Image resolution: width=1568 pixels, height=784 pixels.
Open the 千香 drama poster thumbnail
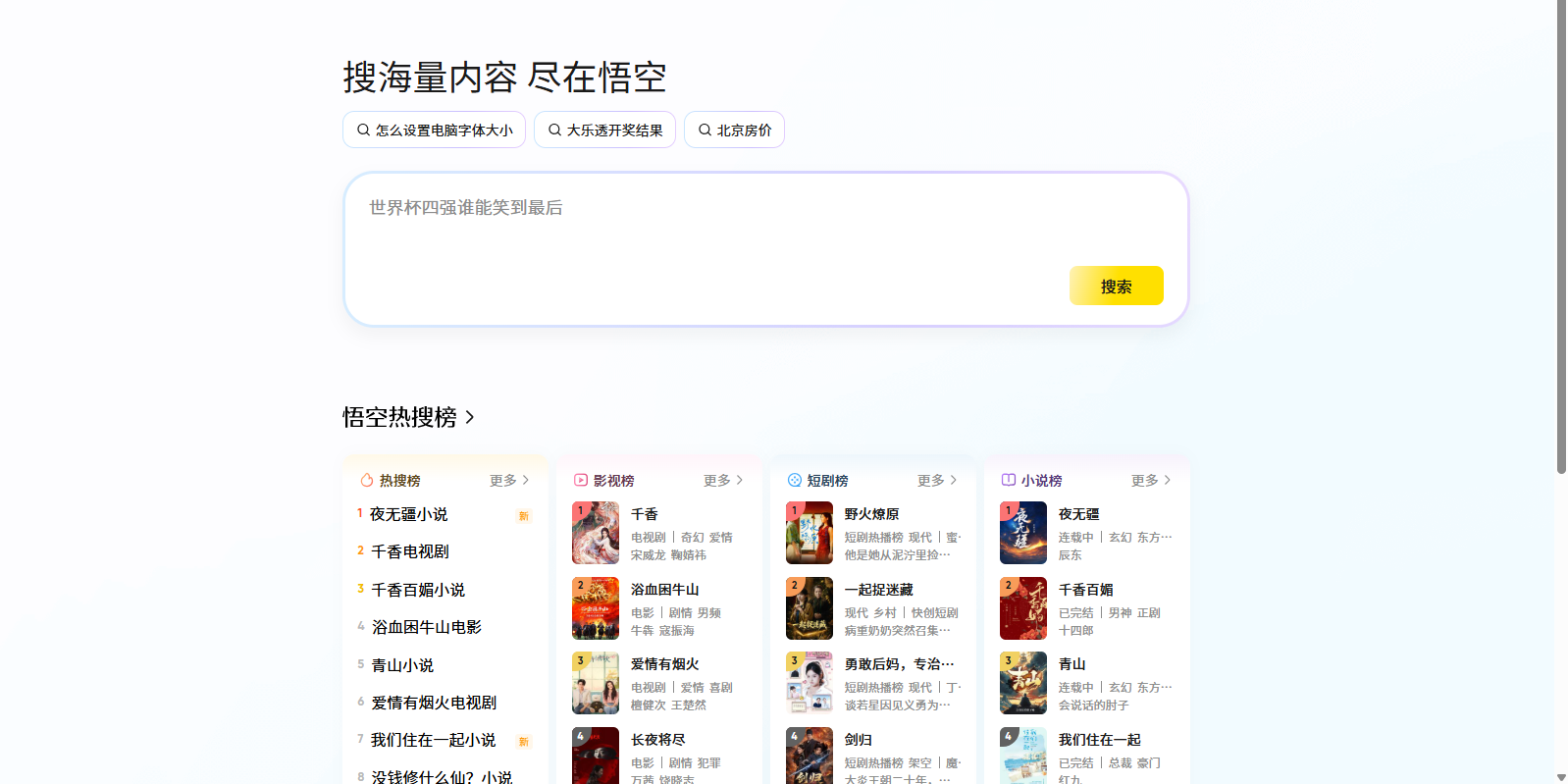[596, 533]
